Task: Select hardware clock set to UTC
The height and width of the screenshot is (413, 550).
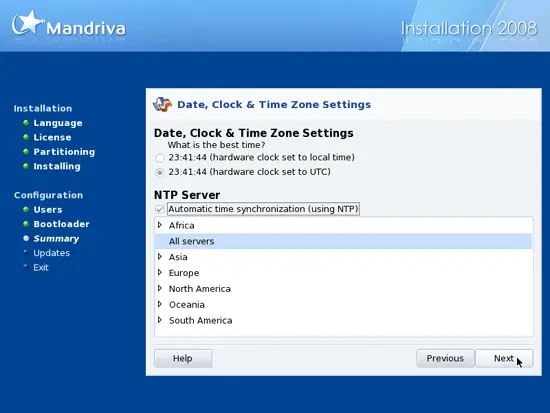Action: click(160, 172)
